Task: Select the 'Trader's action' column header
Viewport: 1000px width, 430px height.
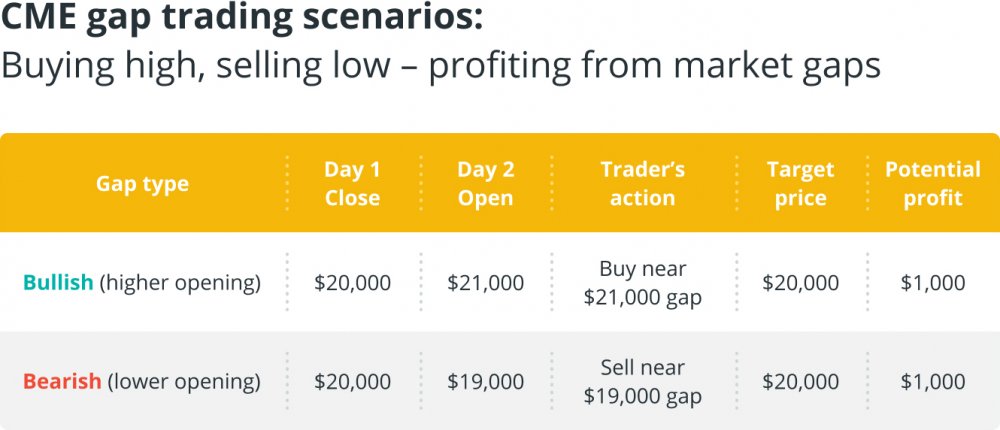Action: pos(642,184)
